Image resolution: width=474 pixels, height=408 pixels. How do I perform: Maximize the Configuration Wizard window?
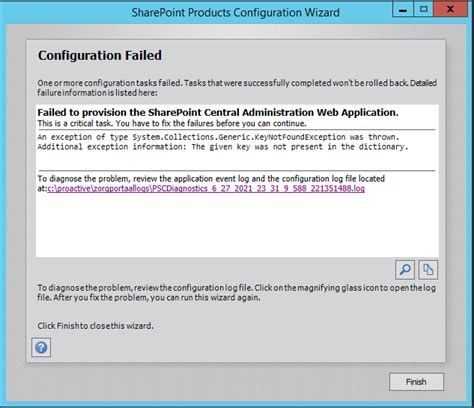[x=424, y=9]
